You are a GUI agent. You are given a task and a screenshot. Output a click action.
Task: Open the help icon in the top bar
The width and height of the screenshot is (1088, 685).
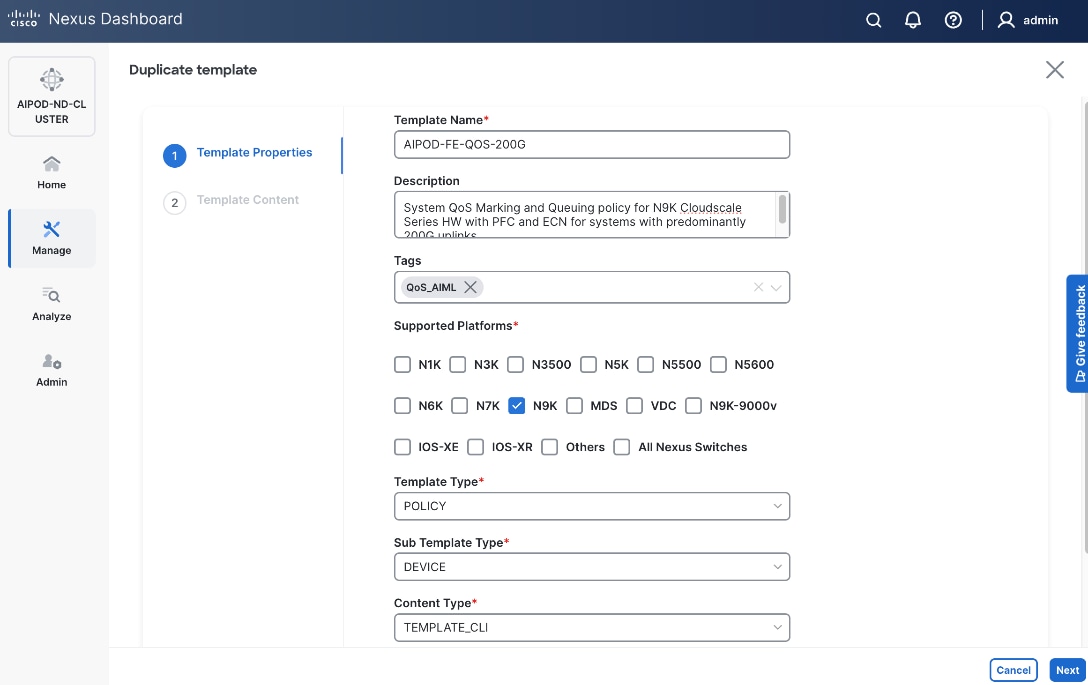click(x=953, y=19)
